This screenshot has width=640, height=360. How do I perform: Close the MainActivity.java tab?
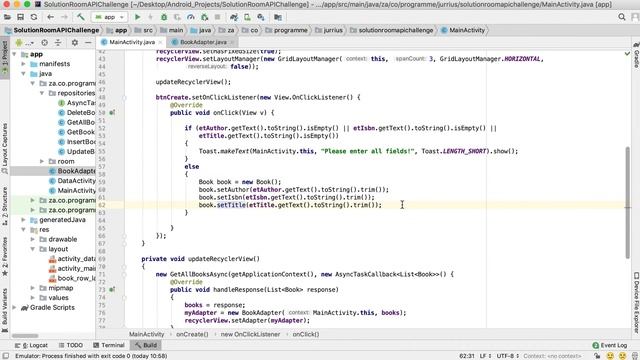pyautogui.click(x=160, y=42)
